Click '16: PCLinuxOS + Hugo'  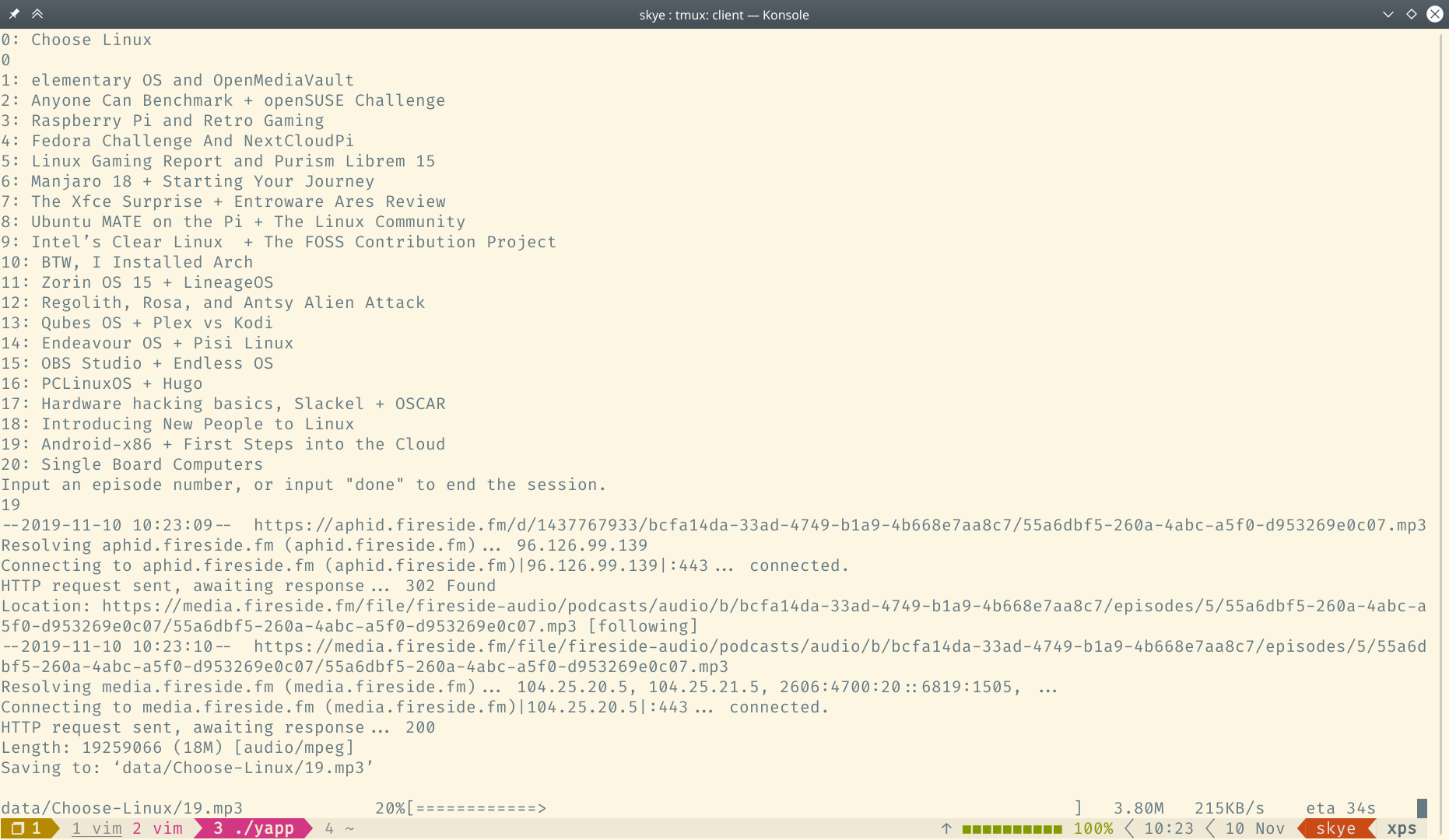point(102,383)
